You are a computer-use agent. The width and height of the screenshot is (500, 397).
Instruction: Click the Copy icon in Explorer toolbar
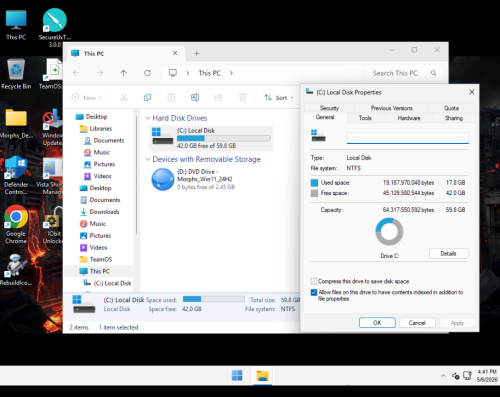(147, 97)
